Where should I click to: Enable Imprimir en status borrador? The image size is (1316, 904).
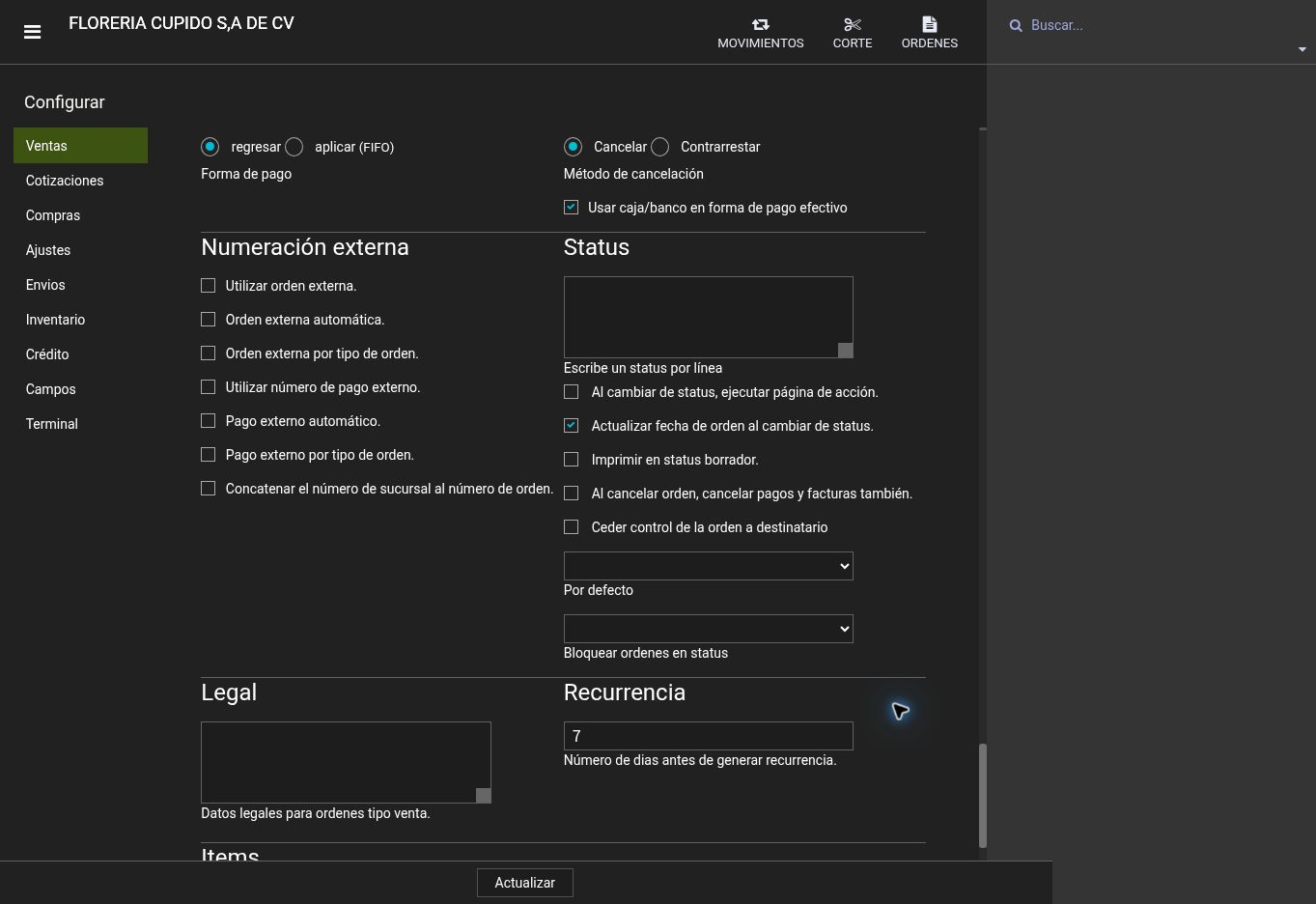click(571, 459)
